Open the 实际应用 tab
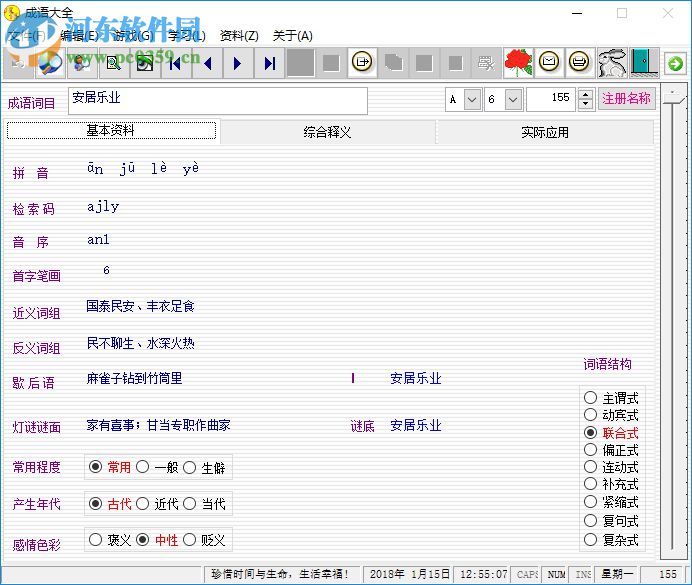Viewport: 692px width, 585px height. (x=544, y=132)
